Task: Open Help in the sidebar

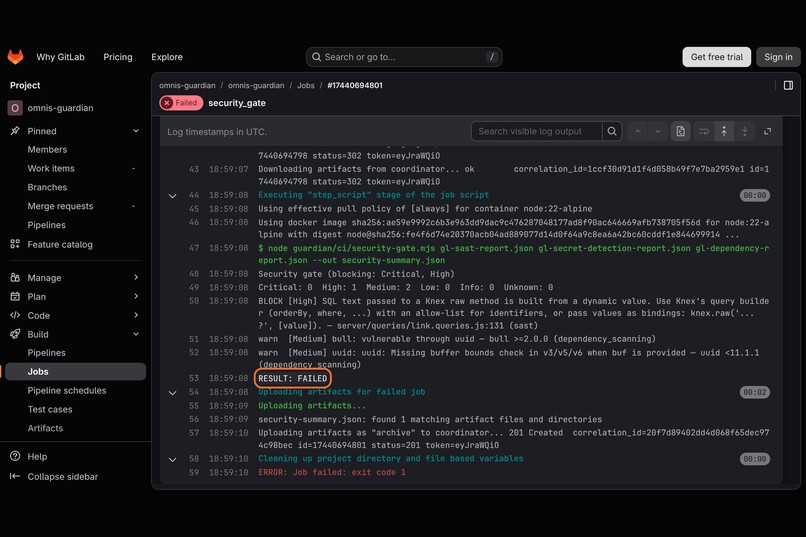Action: point(37,456)
